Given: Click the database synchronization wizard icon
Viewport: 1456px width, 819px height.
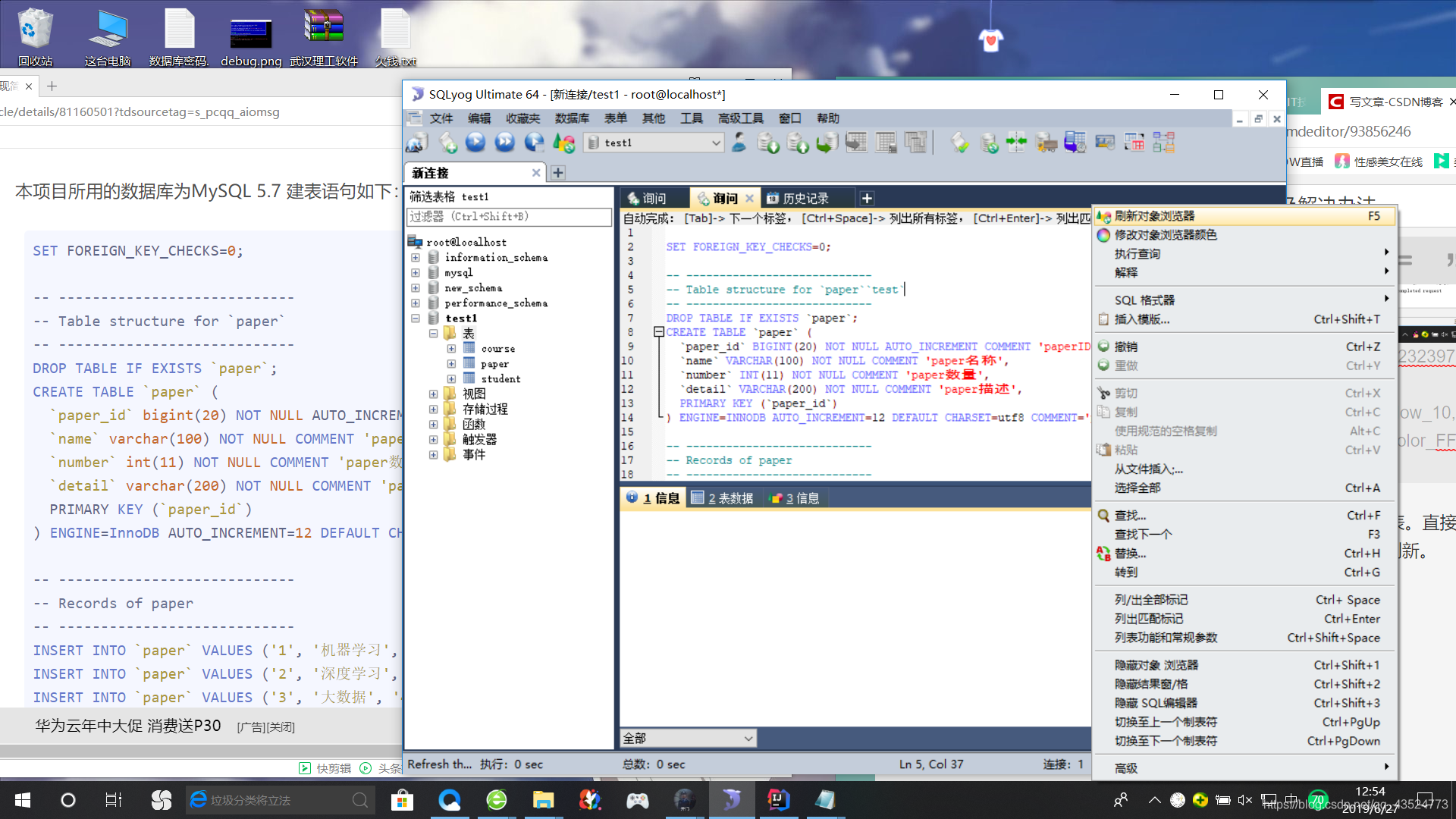Looking at the screenshot, I should tap(989, 143).
